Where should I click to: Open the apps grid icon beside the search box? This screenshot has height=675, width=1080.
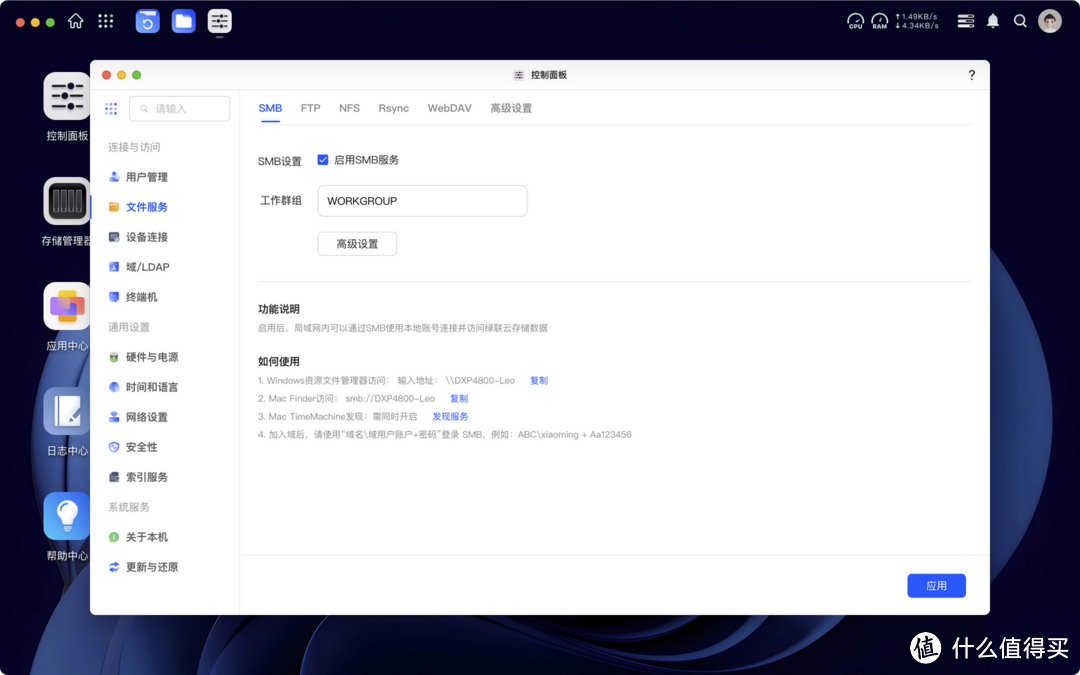click(x=110, y=109)
